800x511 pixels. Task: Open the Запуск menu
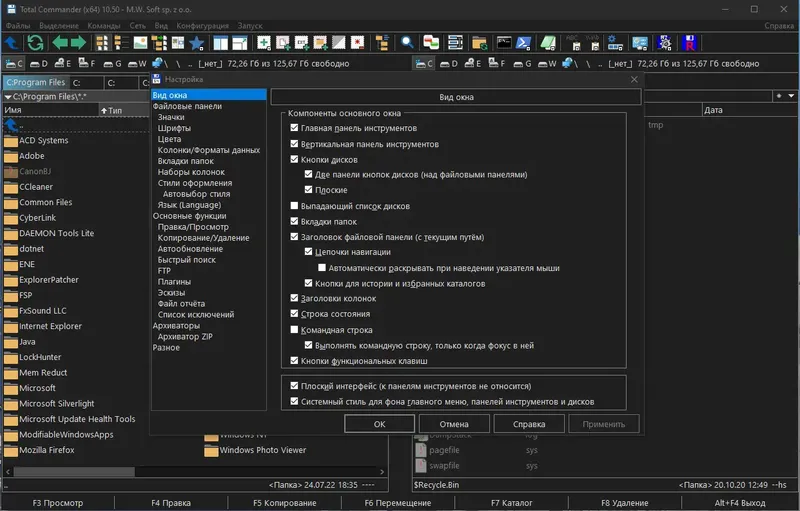250,25
